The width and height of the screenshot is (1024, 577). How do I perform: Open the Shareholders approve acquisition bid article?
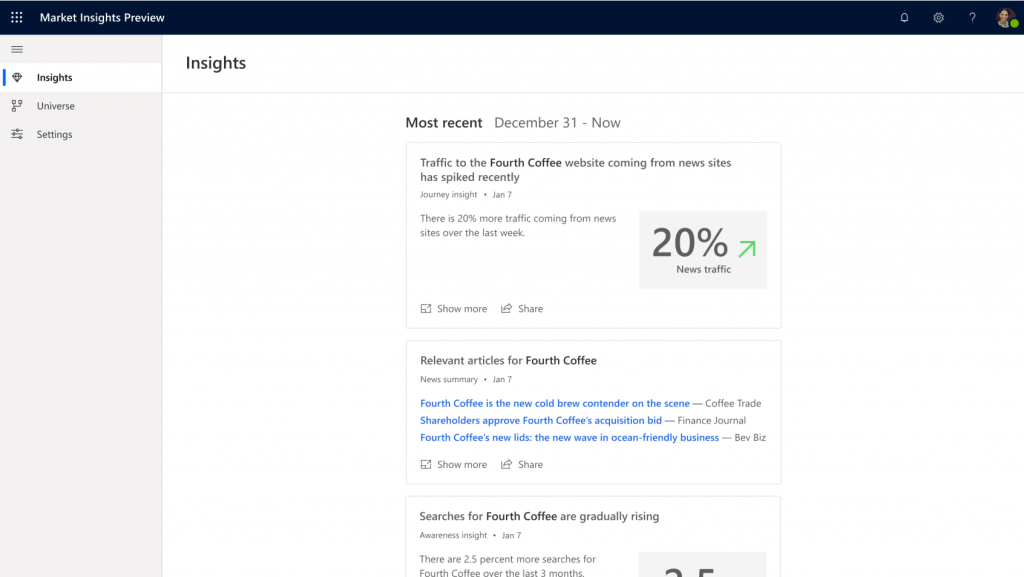[540, 421]
